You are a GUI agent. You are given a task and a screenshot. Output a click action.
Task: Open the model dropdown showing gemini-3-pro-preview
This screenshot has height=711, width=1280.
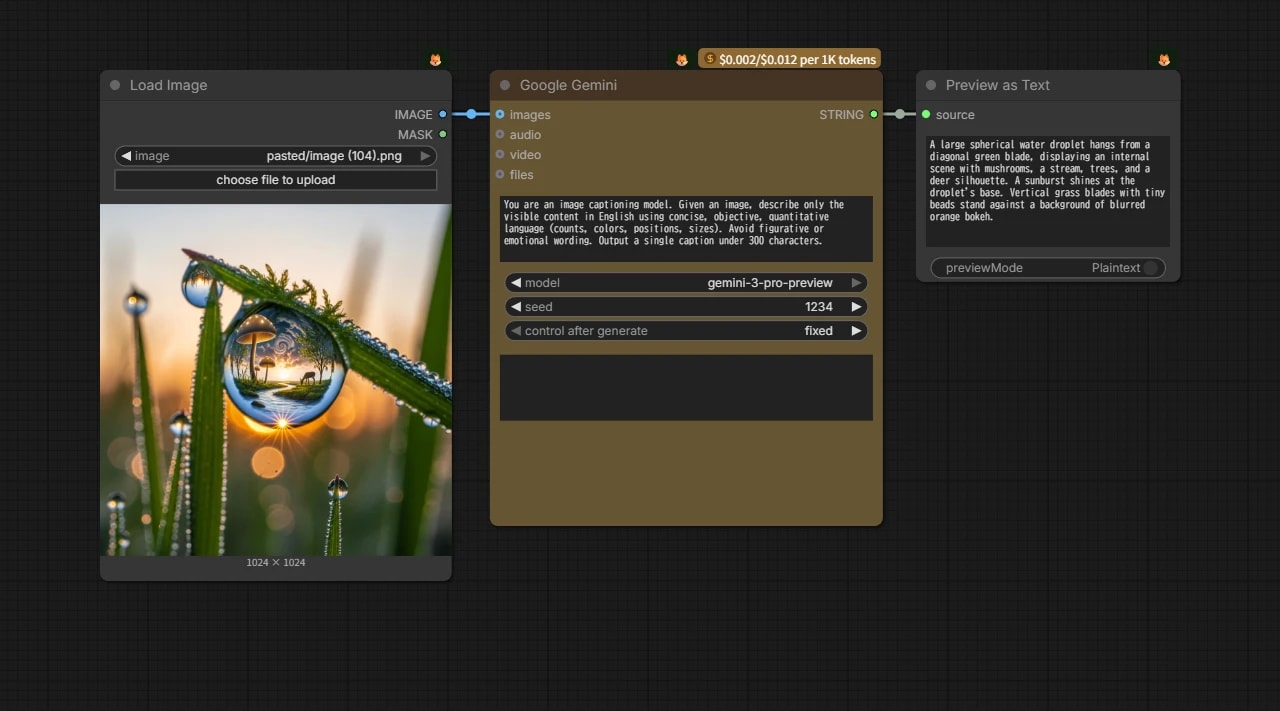click(686, 283)
